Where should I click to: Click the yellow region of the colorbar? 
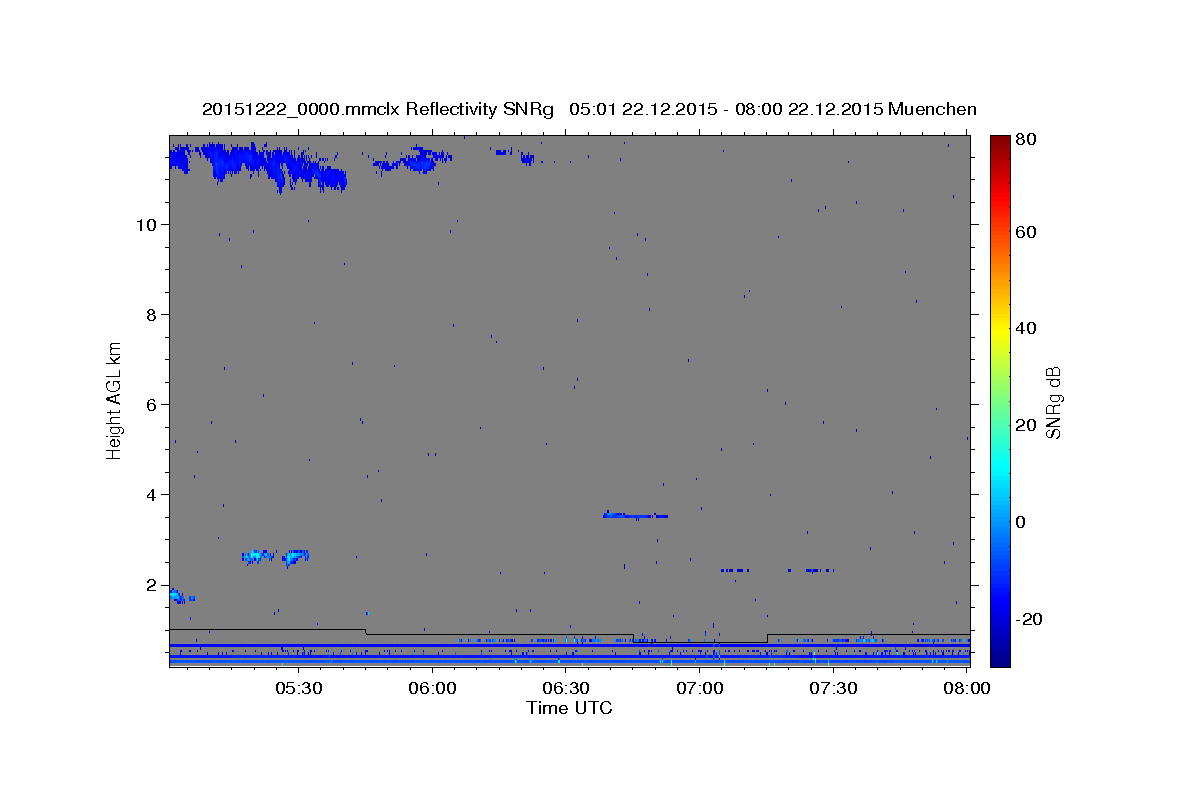pyautogui.click(x=1000, y=328)
